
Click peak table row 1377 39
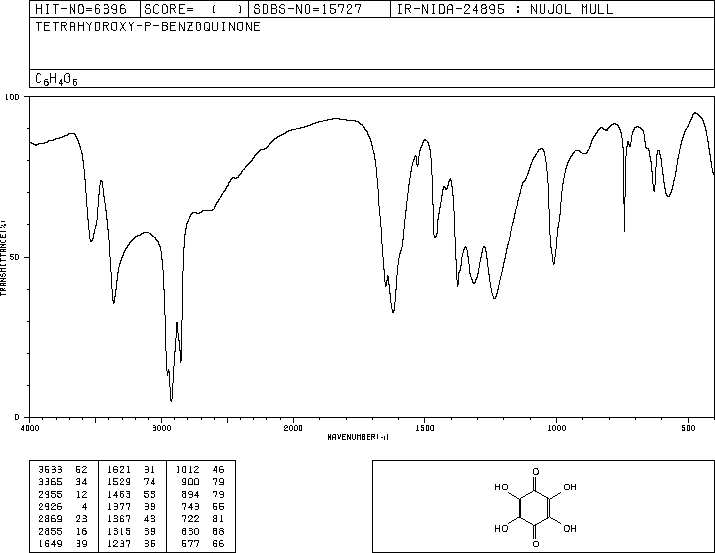point(131,506)
